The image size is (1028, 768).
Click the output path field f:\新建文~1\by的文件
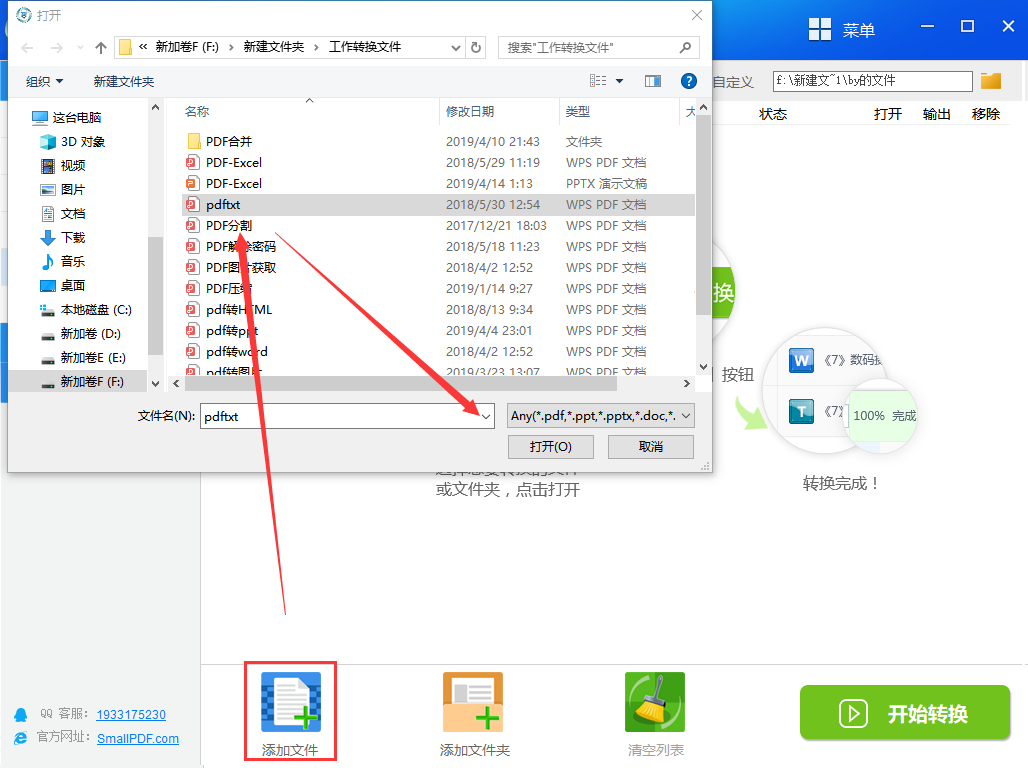(x=872, y=81)
